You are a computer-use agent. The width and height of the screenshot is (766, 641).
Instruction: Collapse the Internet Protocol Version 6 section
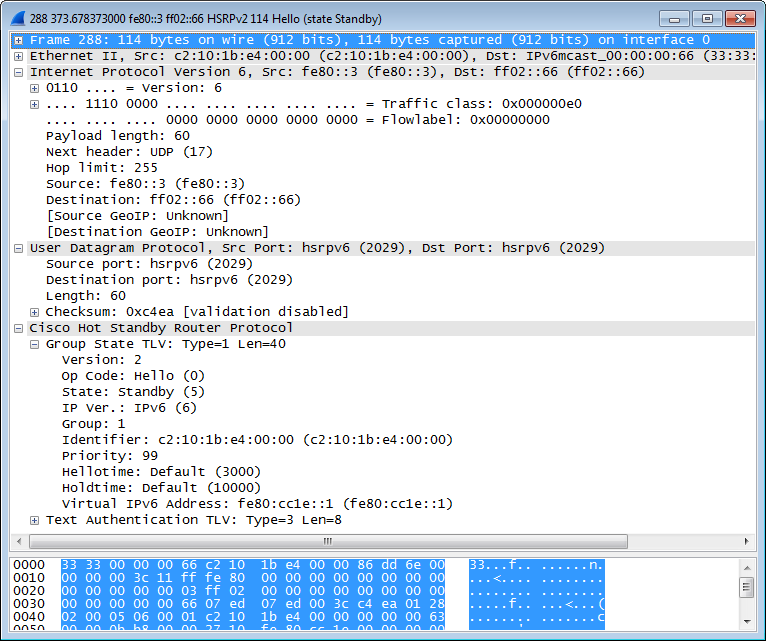pyautogui.click(x=19, y=72)
